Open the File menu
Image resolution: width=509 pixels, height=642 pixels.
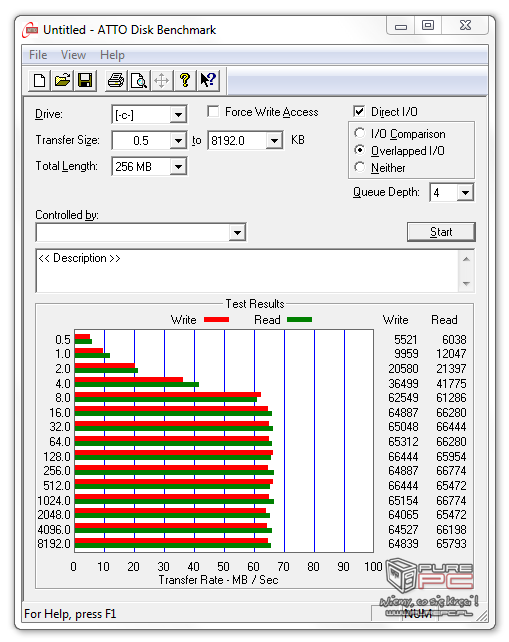(x=38, y=55)
